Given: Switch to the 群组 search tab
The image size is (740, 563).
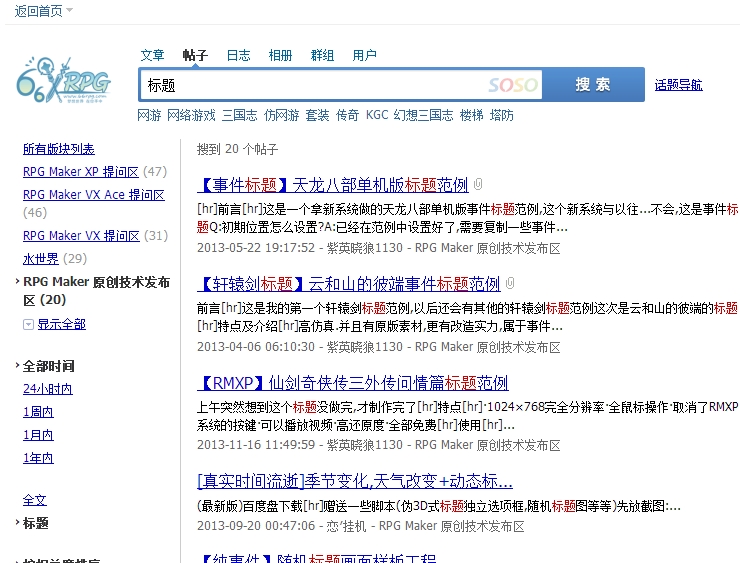Looking at the screenshot, I should click(x=322, y=55).
